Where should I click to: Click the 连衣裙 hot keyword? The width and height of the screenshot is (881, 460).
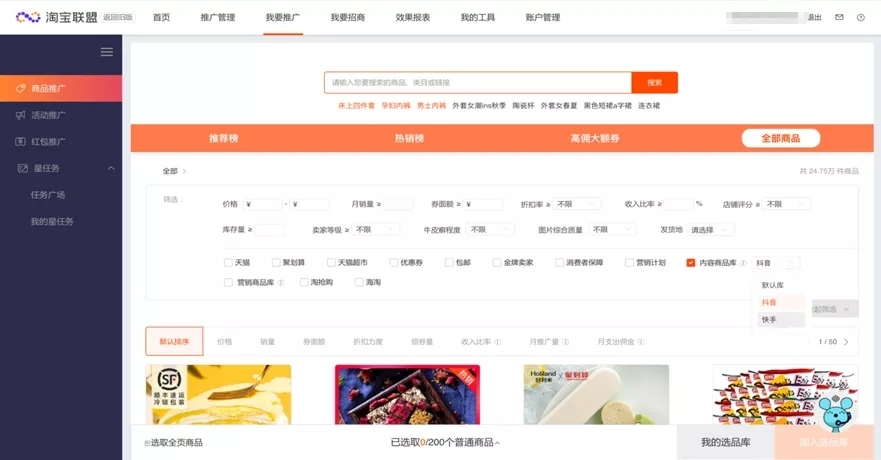click(x=649, y=106)
